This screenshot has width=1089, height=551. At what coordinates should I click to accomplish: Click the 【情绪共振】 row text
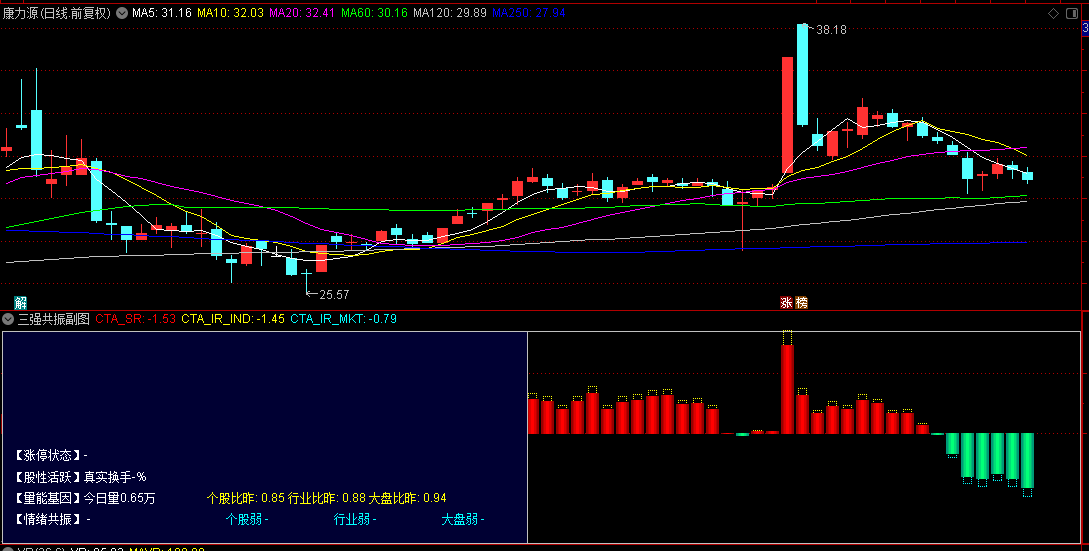pyautogui.click(x=51, y=519)
